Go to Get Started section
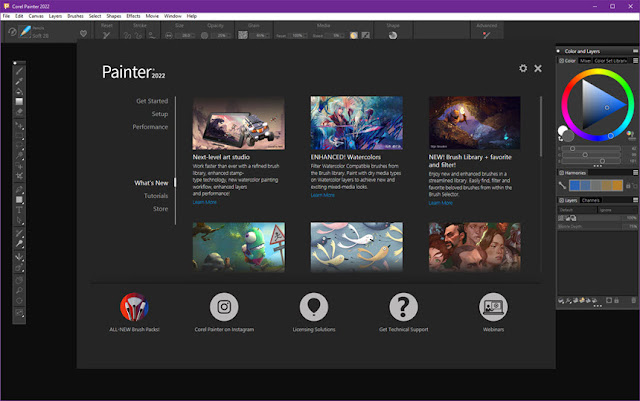This screenshot has width=640, height=401. tap(152, 101)
